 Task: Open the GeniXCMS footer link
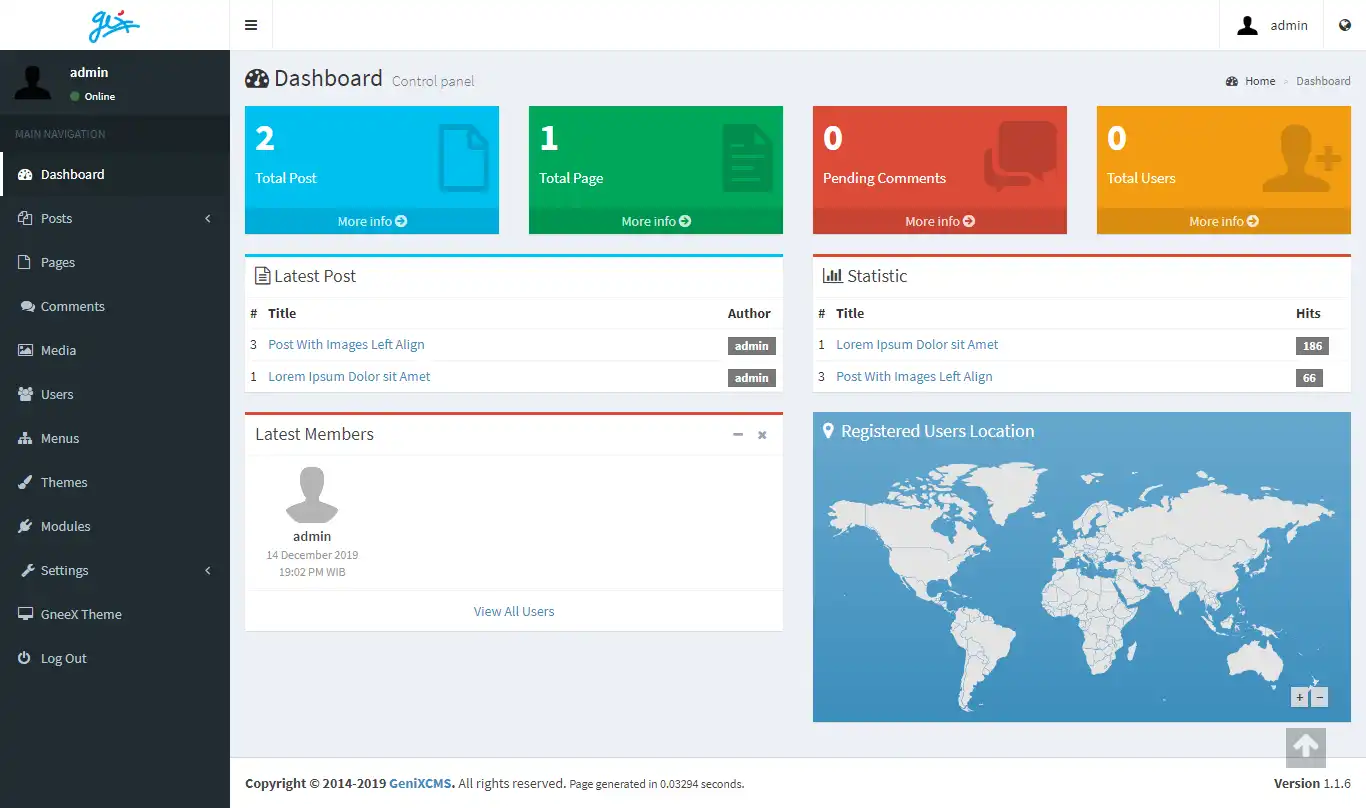[x=422, y=784]
